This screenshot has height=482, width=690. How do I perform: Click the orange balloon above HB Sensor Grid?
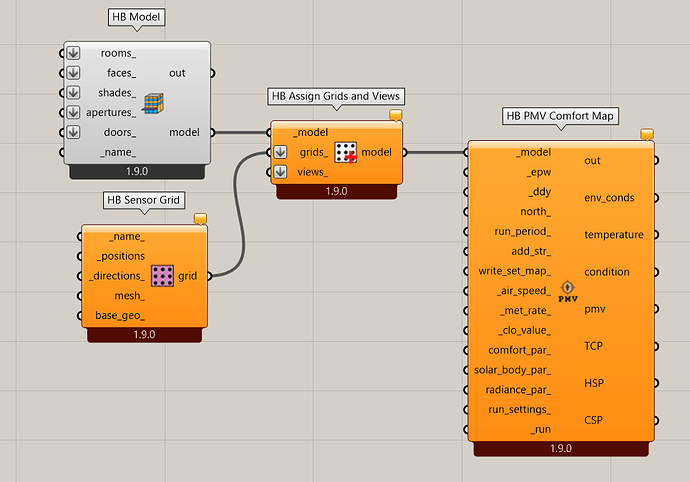tap(200, 217)
